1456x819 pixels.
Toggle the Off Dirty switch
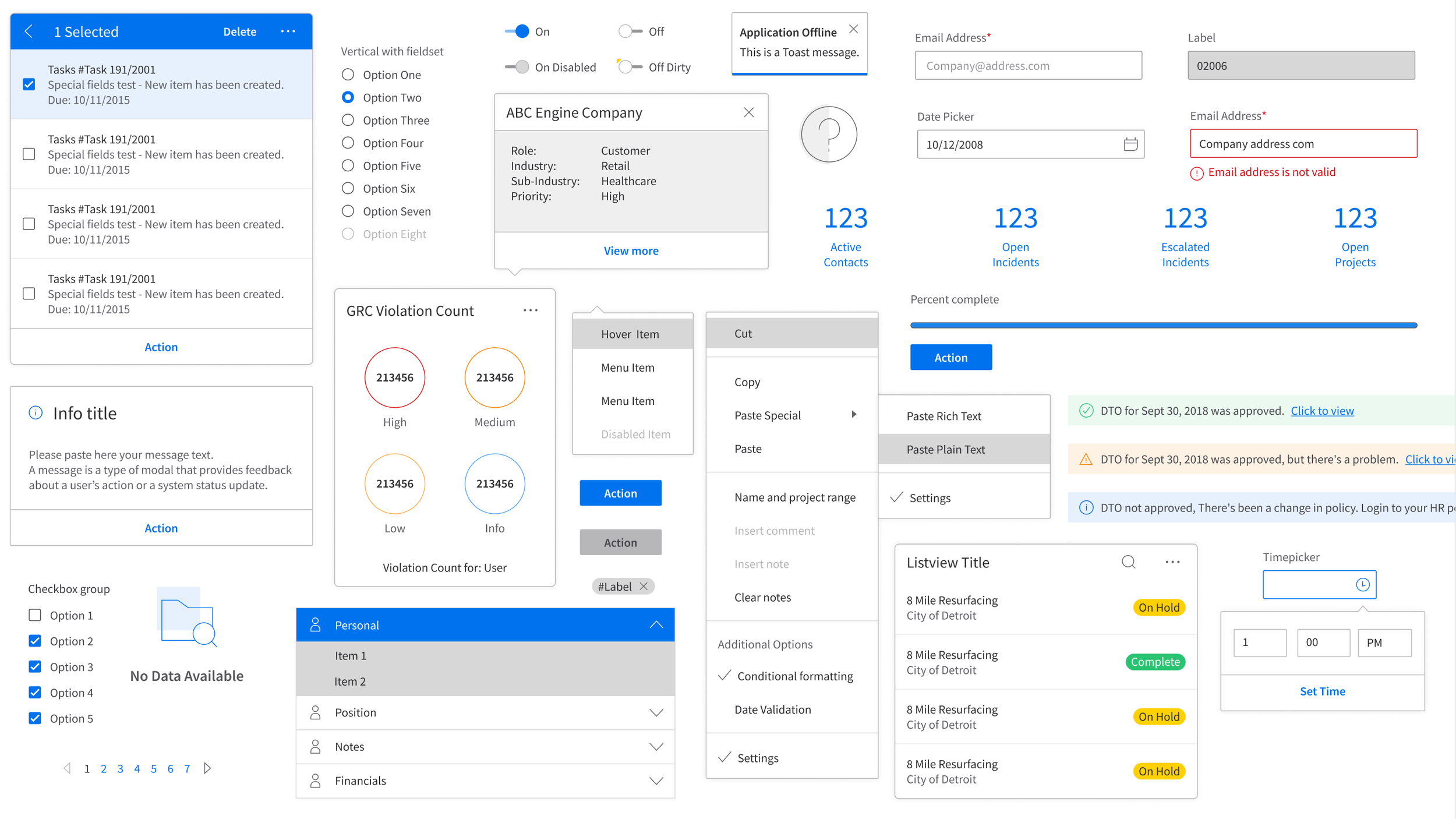[x=630, y=67]
